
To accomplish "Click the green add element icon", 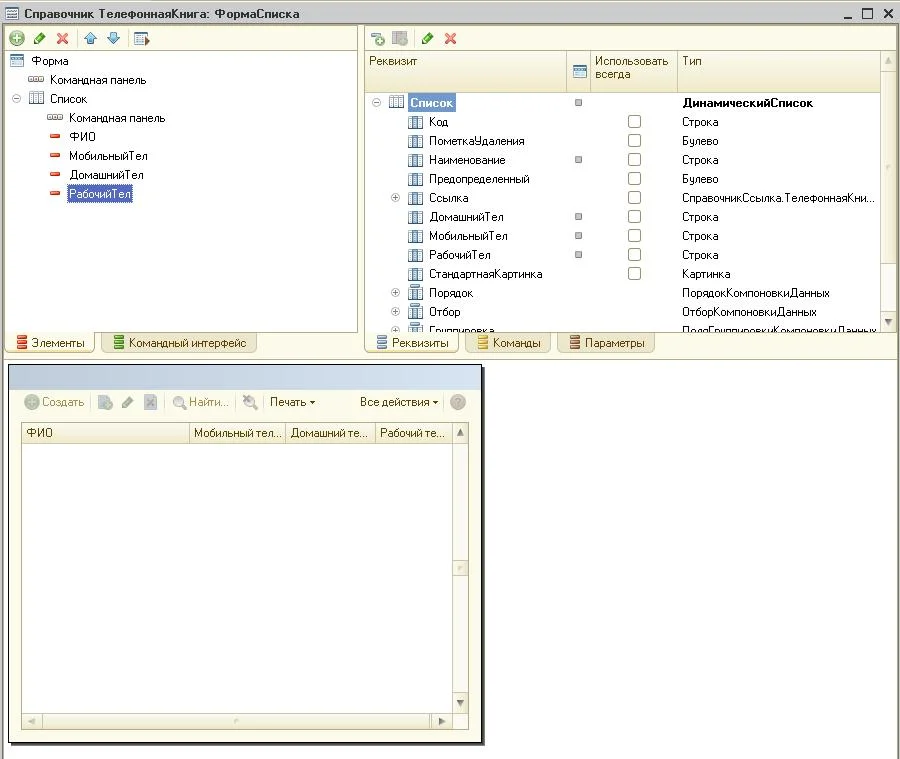I will tap(17, 38).
